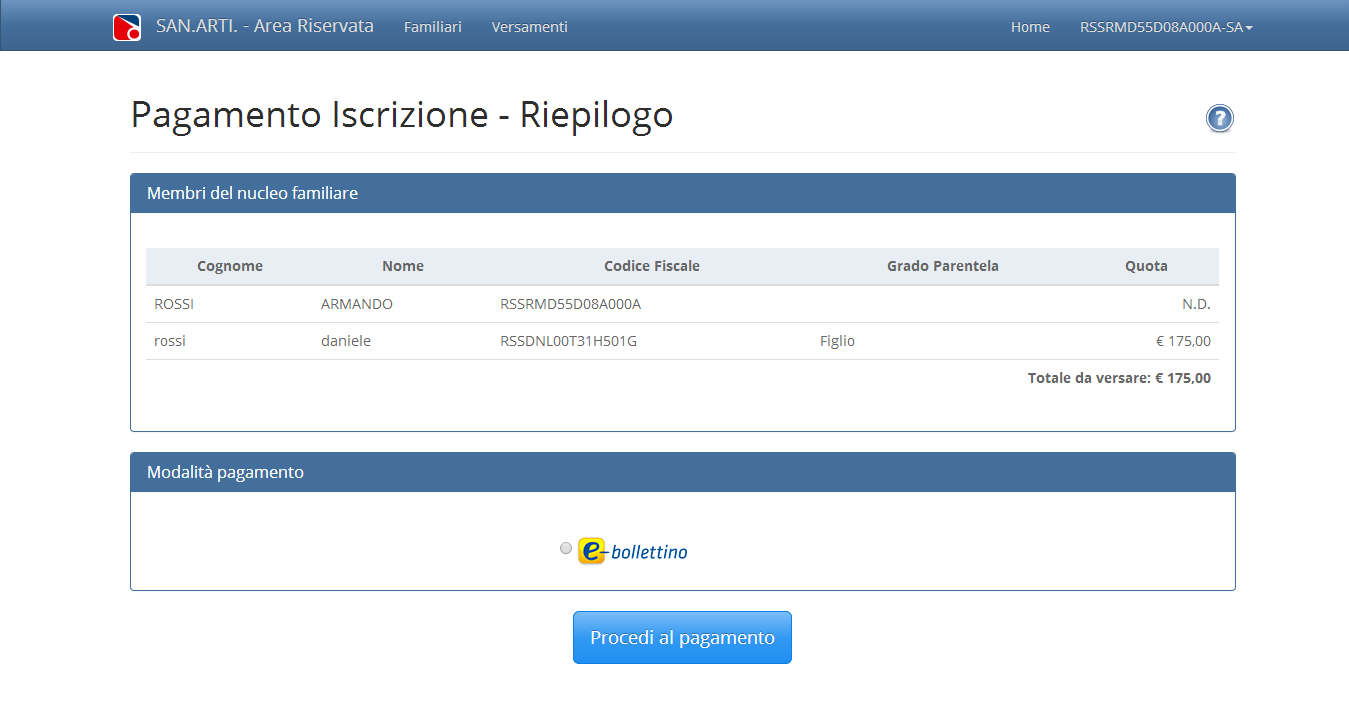Viewport: 1349px width, 724px height.
Task: Click the Cognome column header
Action: tap(230, 266)
